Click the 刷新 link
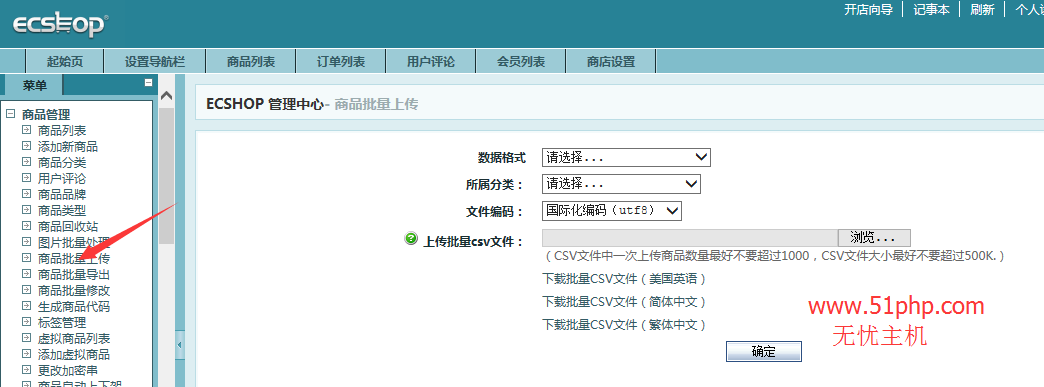Viewport: 1044px width, 387px height. [982, 9]
